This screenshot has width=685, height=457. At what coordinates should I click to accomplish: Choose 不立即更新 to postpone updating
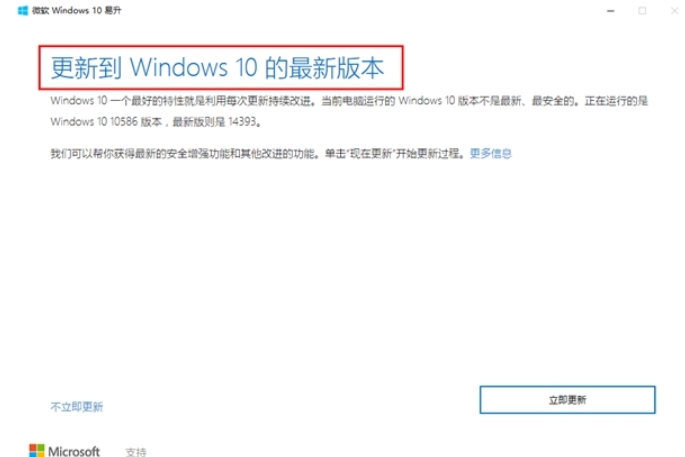tap(77, 407)
